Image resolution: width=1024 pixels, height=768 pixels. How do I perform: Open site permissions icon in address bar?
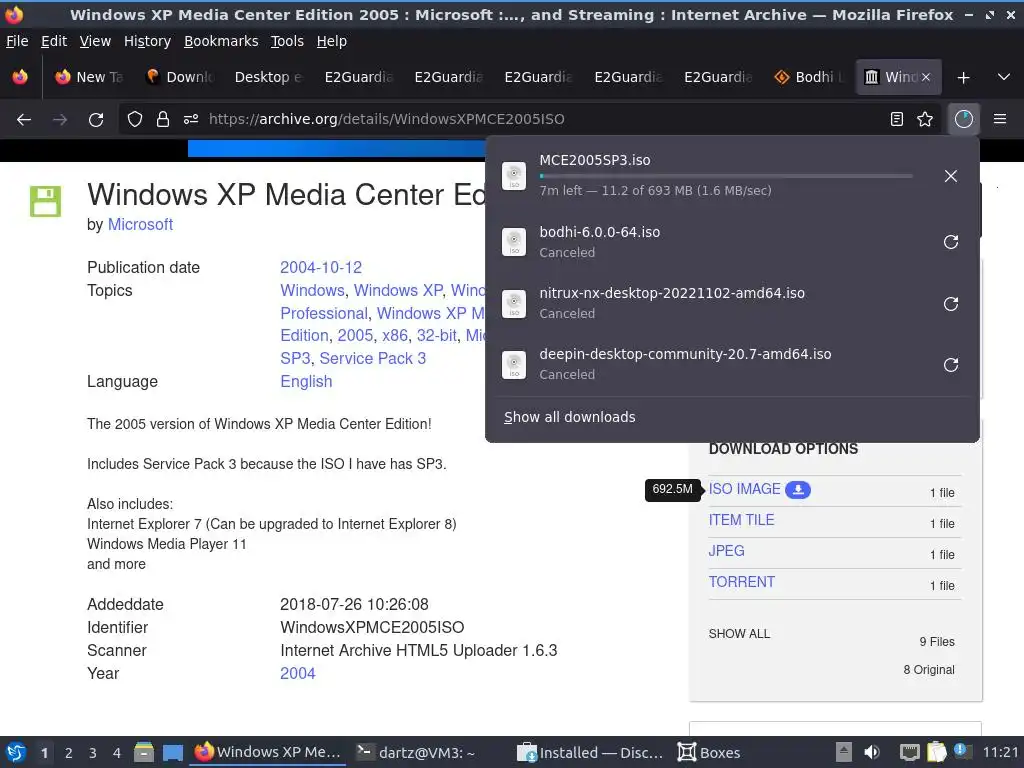click(191, 120)
